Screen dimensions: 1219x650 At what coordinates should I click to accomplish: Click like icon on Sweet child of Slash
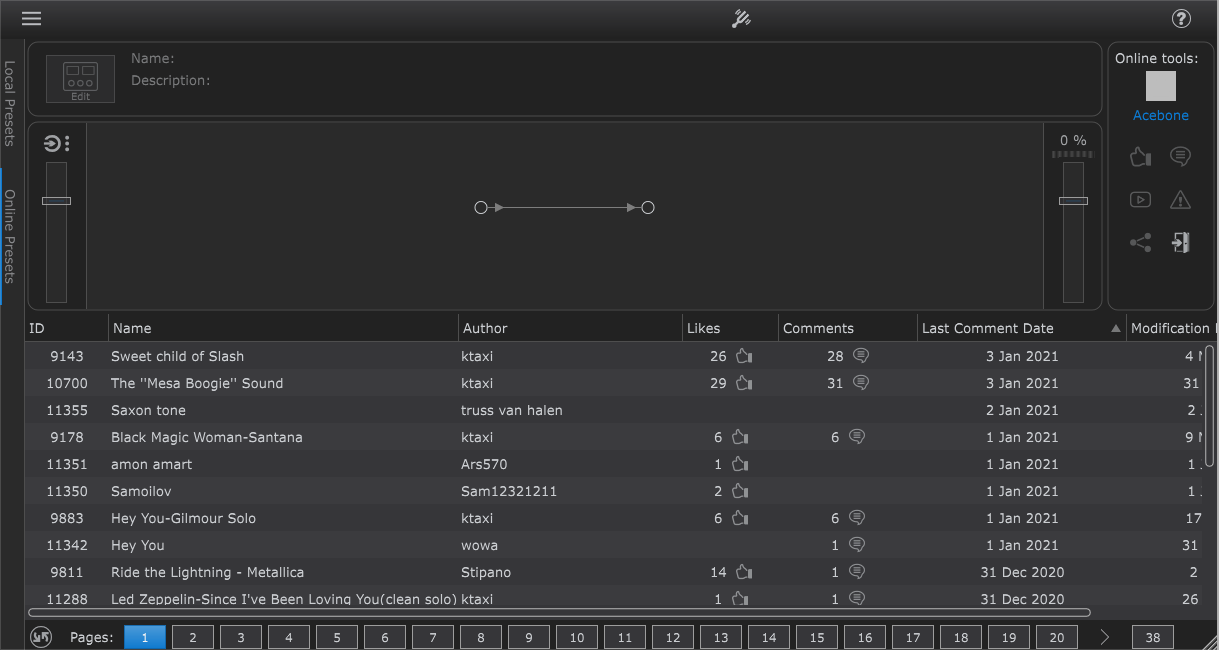743,356
